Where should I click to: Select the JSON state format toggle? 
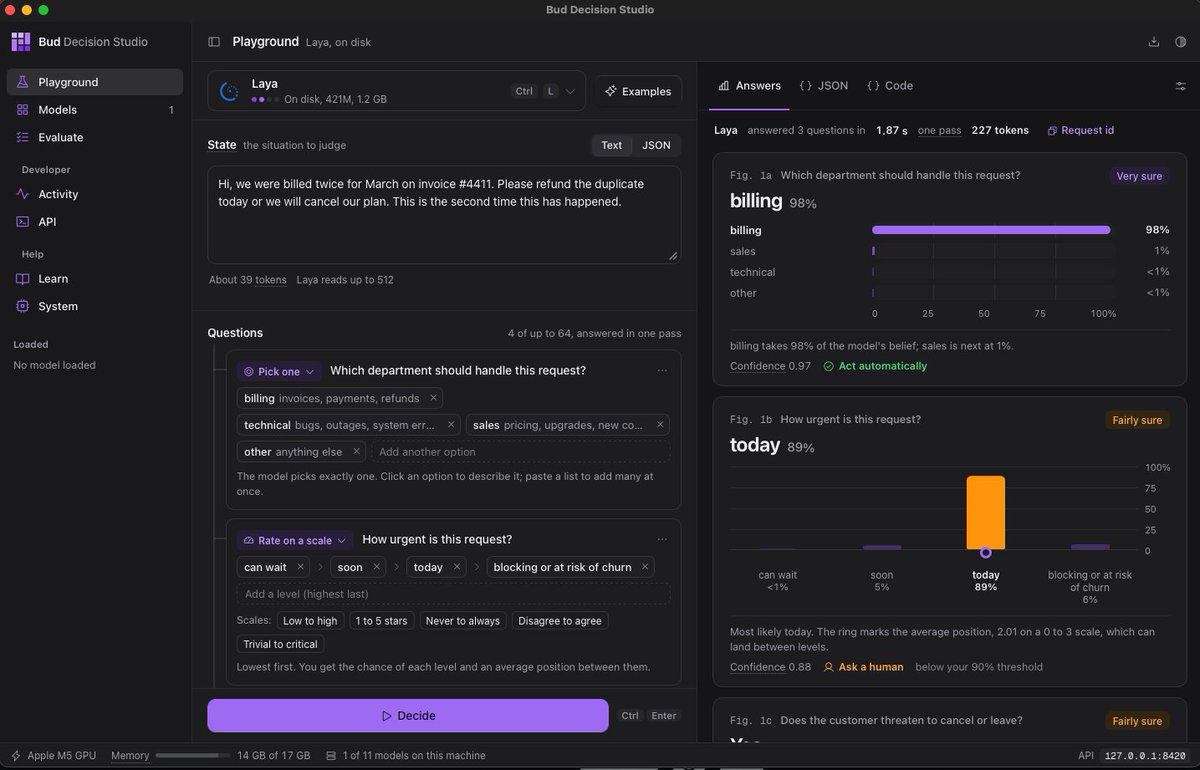tap(656, 145)
